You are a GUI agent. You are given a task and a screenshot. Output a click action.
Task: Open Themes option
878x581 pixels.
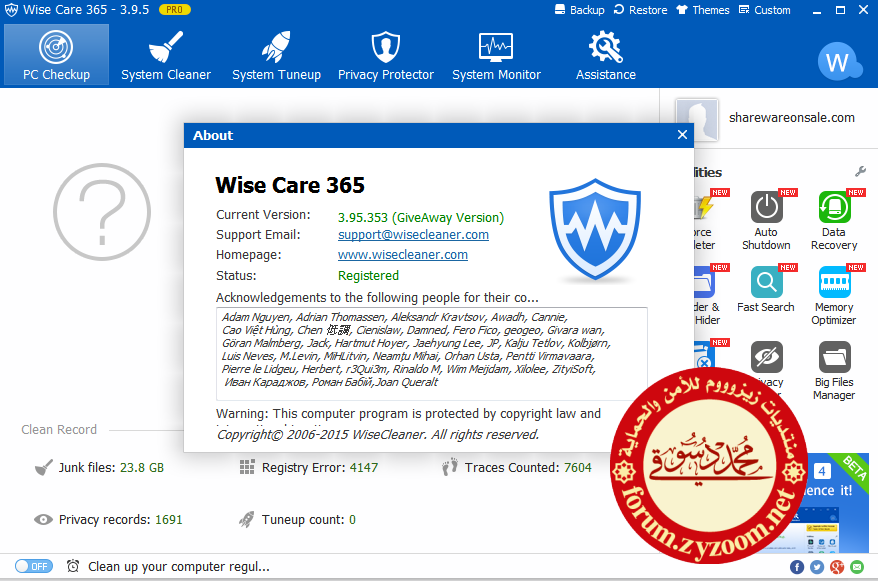[703, 10]
